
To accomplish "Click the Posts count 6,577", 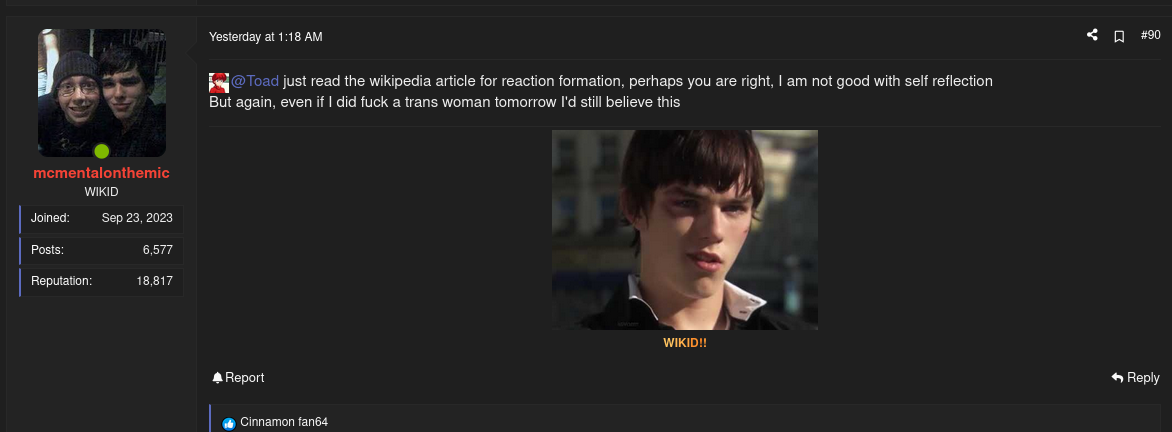I will [158, 250].
